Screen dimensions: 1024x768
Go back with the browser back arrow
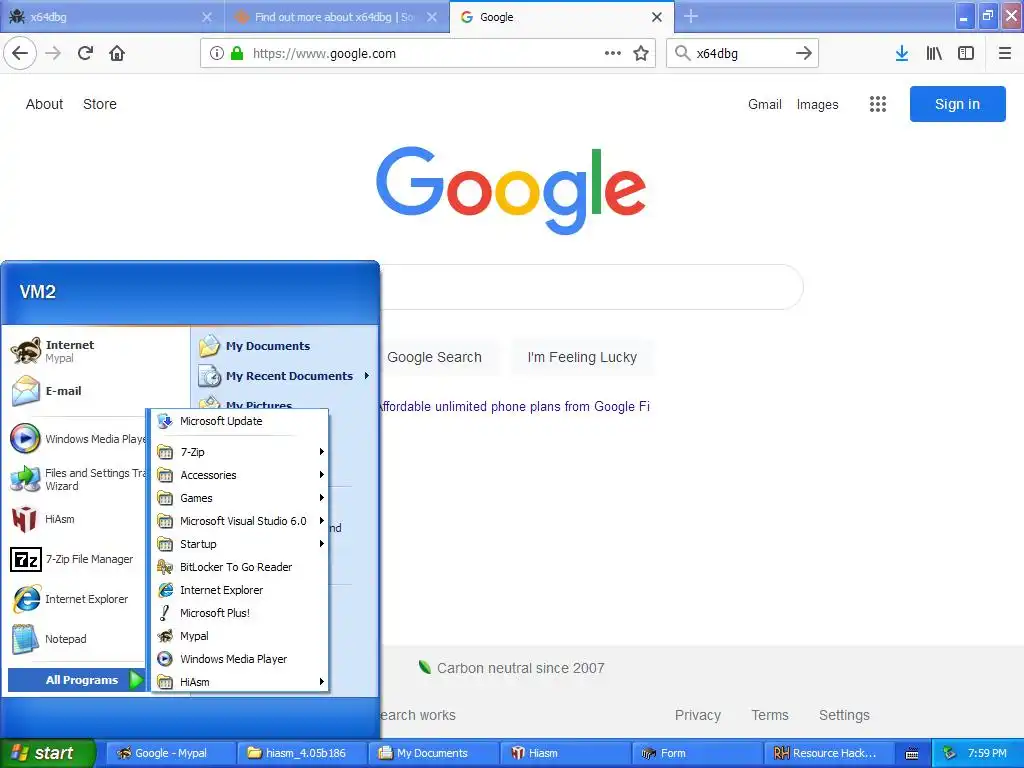click(x=20, y=54)
